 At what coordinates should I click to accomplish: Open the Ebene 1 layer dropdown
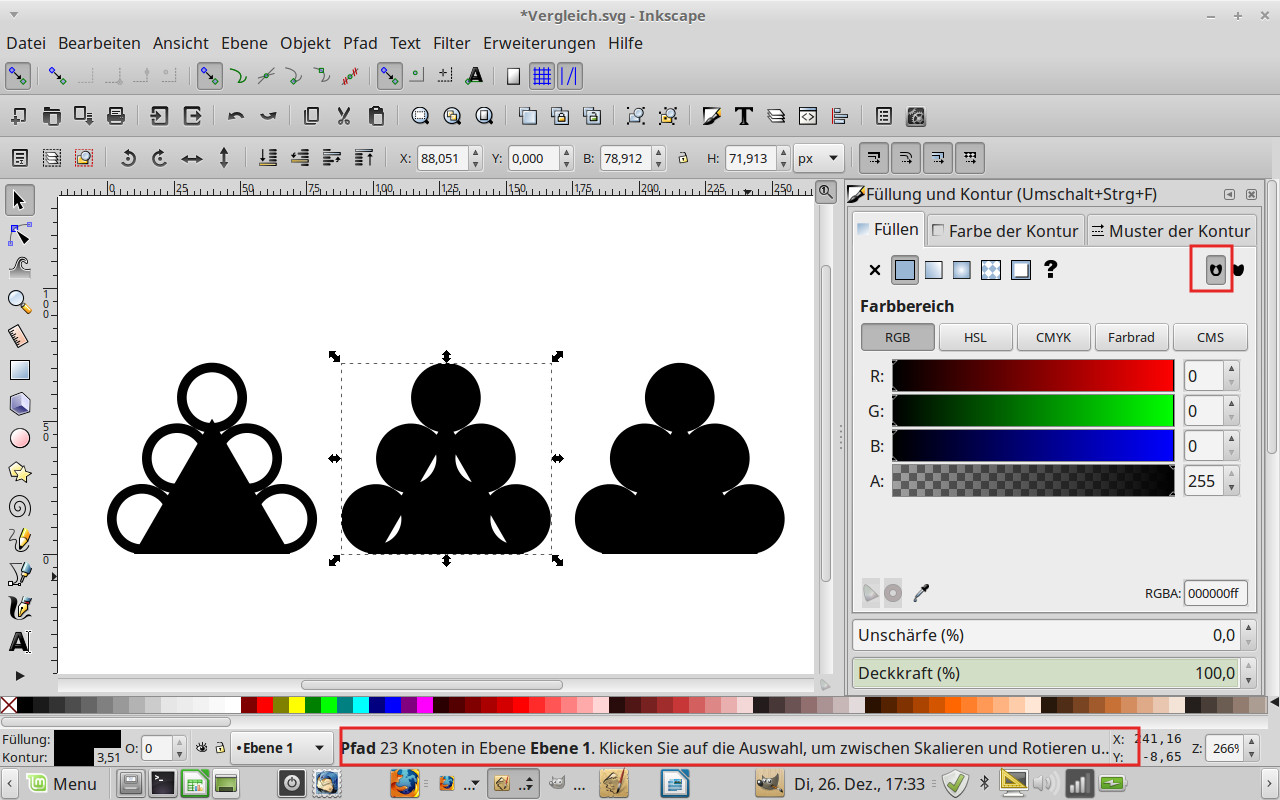click(x=281, y=748)
